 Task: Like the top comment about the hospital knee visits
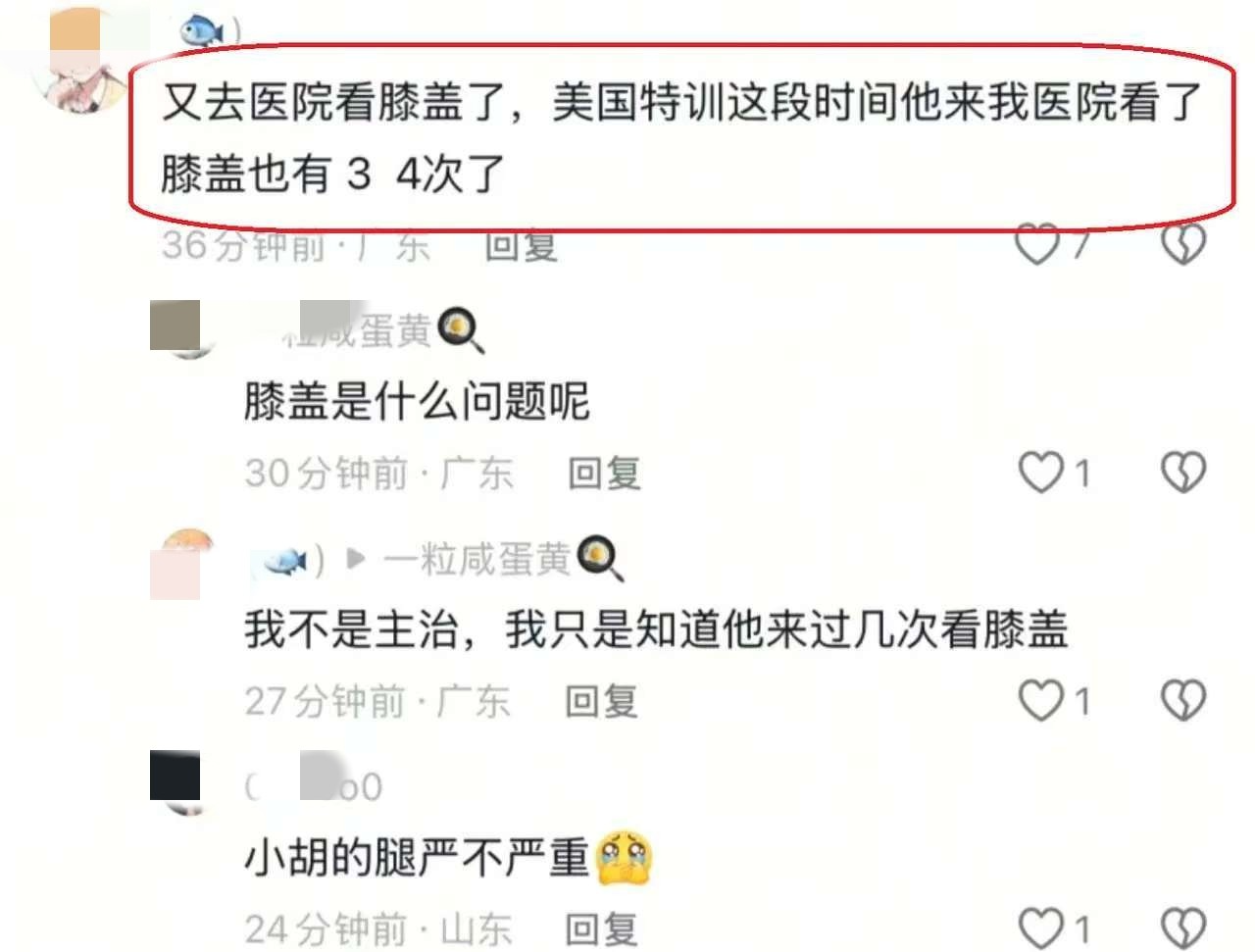click(1037, 244)
